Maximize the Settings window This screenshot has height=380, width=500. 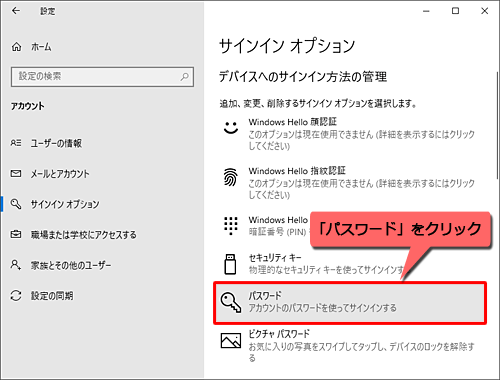point(455,11)
